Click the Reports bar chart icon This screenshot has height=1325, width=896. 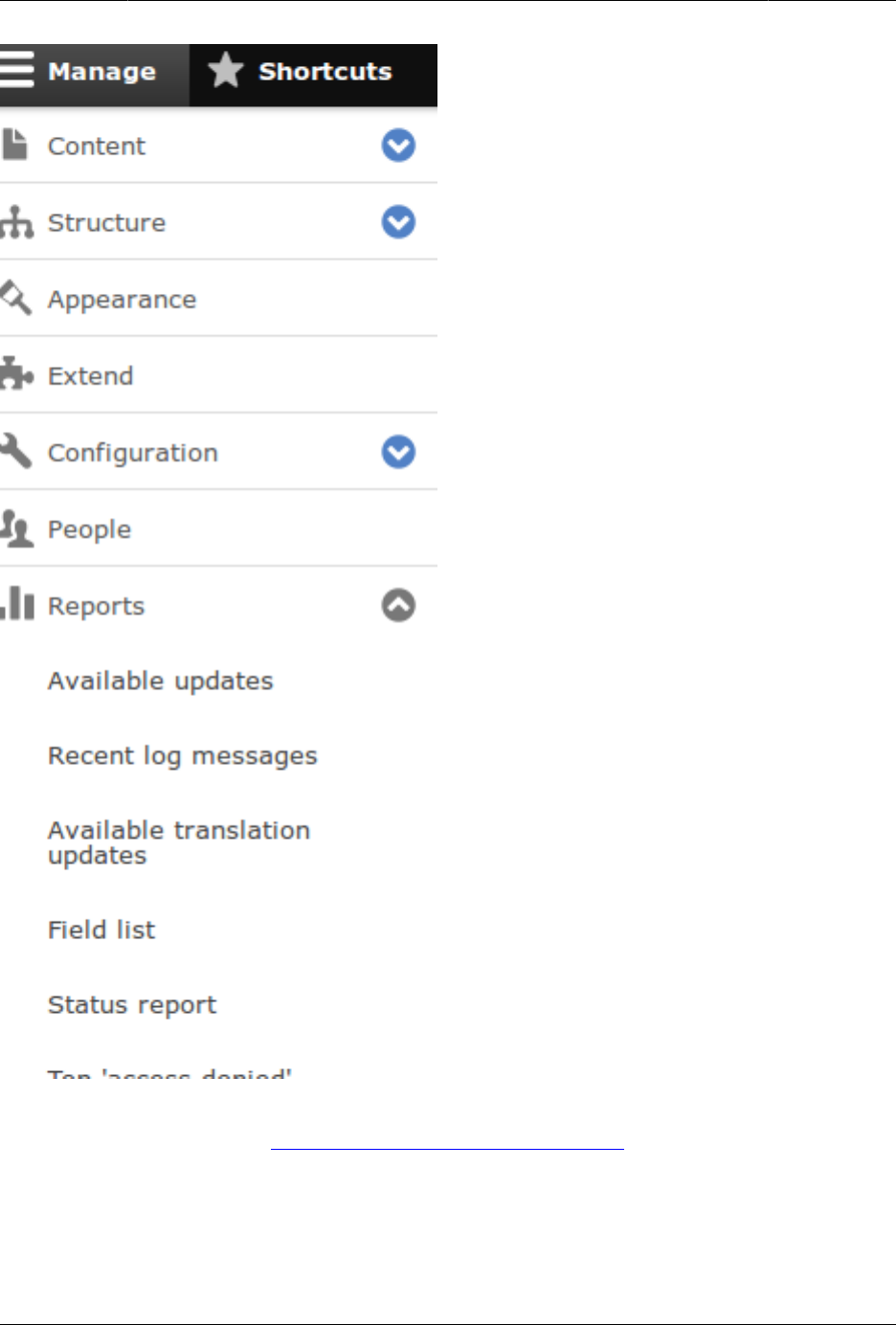click(17, 604)
